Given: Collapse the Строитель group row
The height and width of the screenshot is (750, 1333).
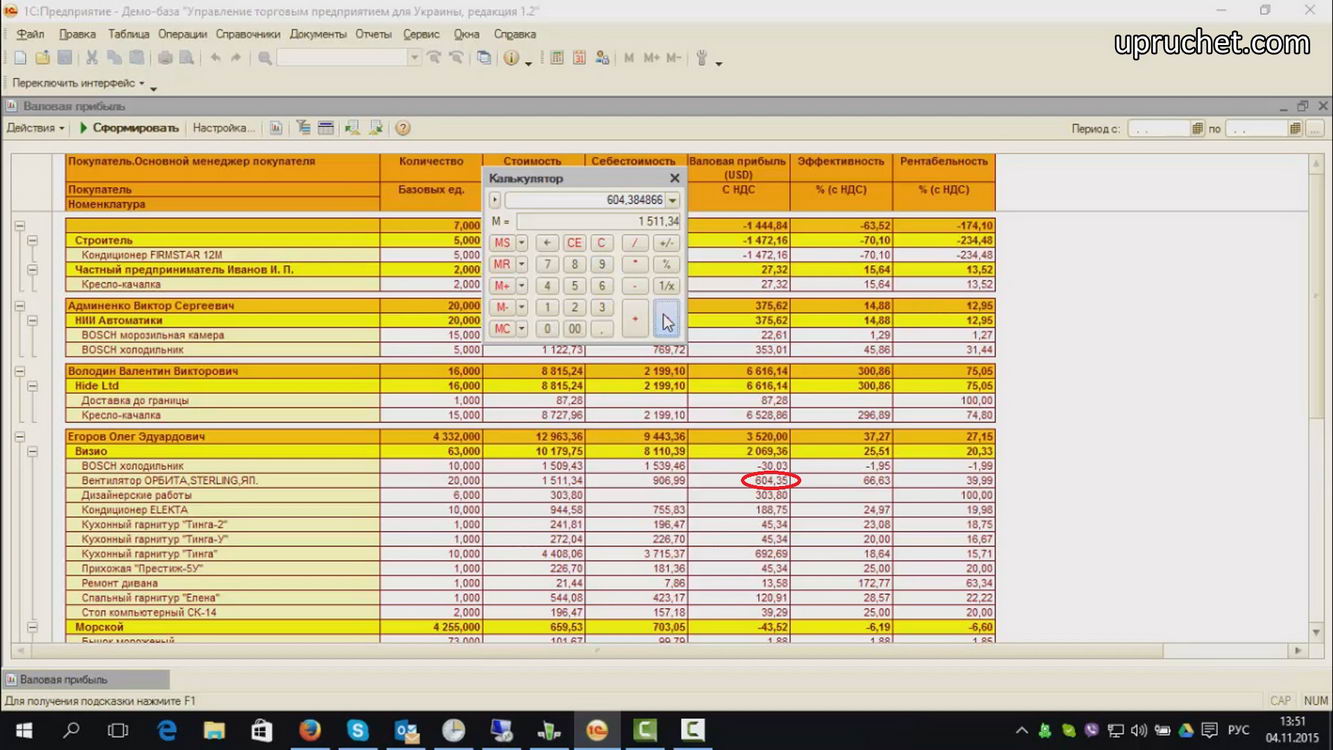Looking at the screenshot, I should pyautogui.click(x=33, y=241).
